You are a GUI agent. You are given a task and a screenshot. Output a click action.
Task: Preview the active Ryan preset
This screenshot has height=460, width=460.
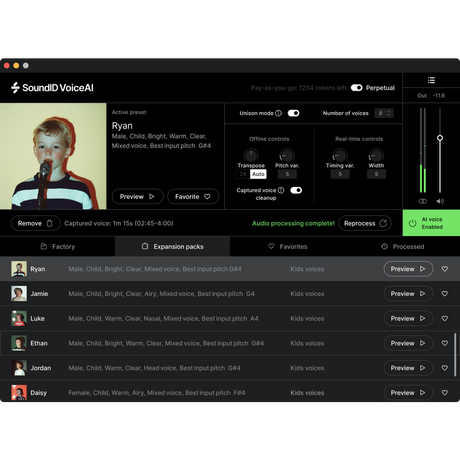(x=137, y=197)
